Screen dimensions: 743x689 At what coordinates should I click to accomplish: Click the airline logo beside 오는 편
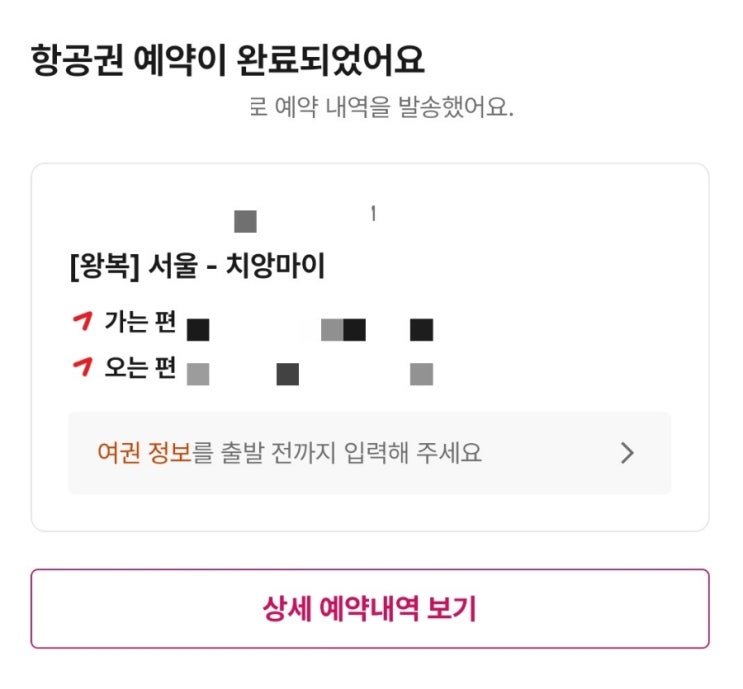point(82,368)
